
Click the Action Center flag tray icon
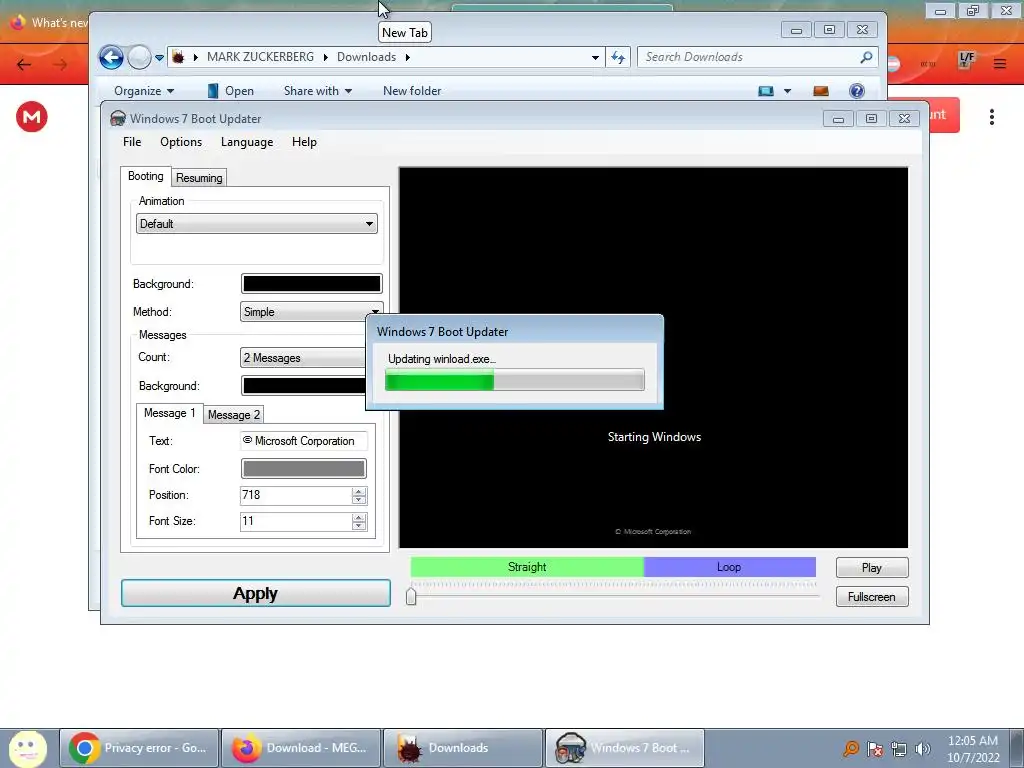coord(875,749)
